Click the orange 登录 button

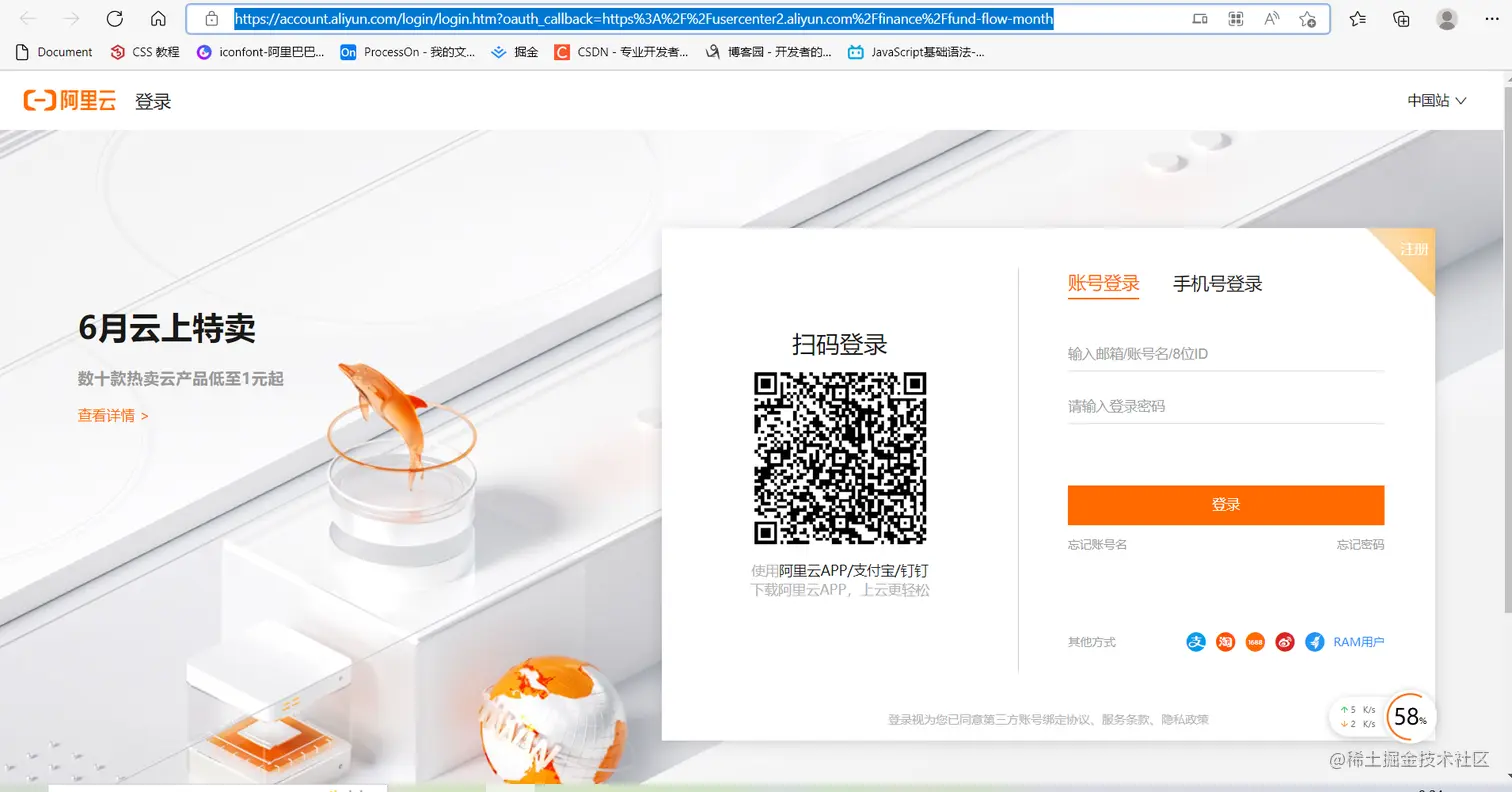[1225, 505]
